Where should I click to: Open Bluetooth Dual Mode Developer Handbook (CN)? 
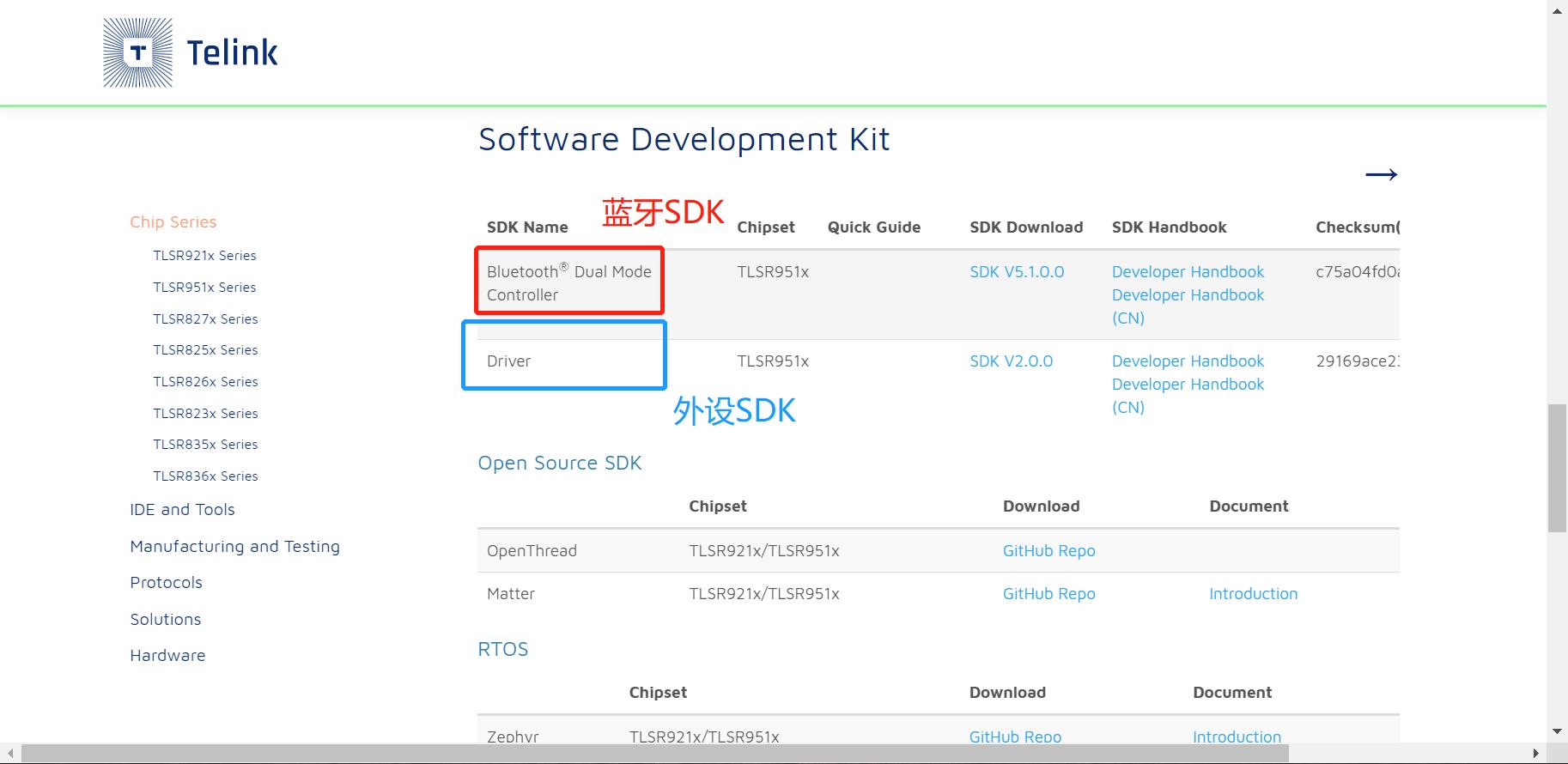pyautogui.click(x=1188, y=306)
